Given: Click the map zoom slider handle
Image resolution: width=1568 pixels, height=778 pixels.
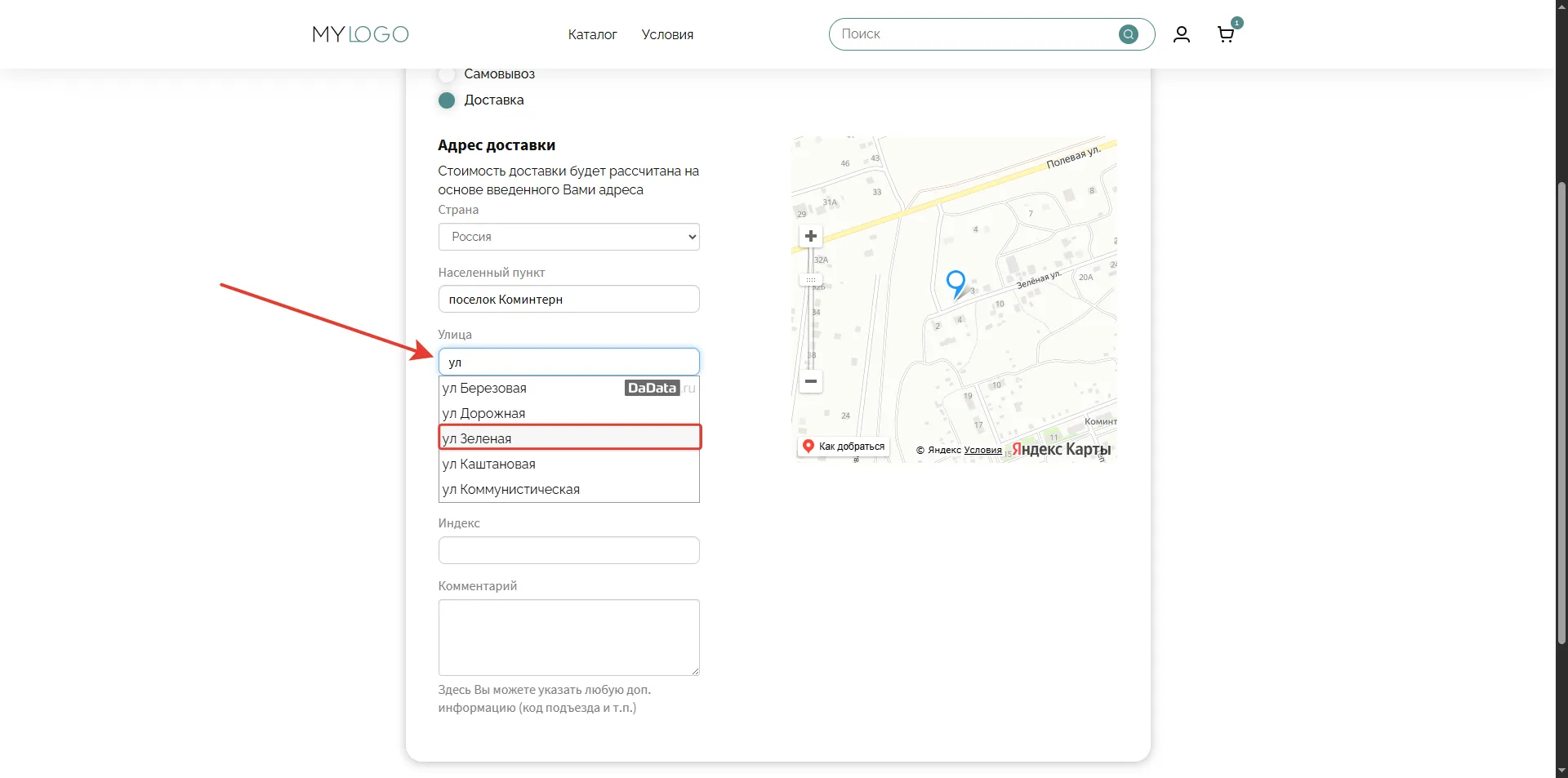Looking at the screenshot, I should 810,280.
